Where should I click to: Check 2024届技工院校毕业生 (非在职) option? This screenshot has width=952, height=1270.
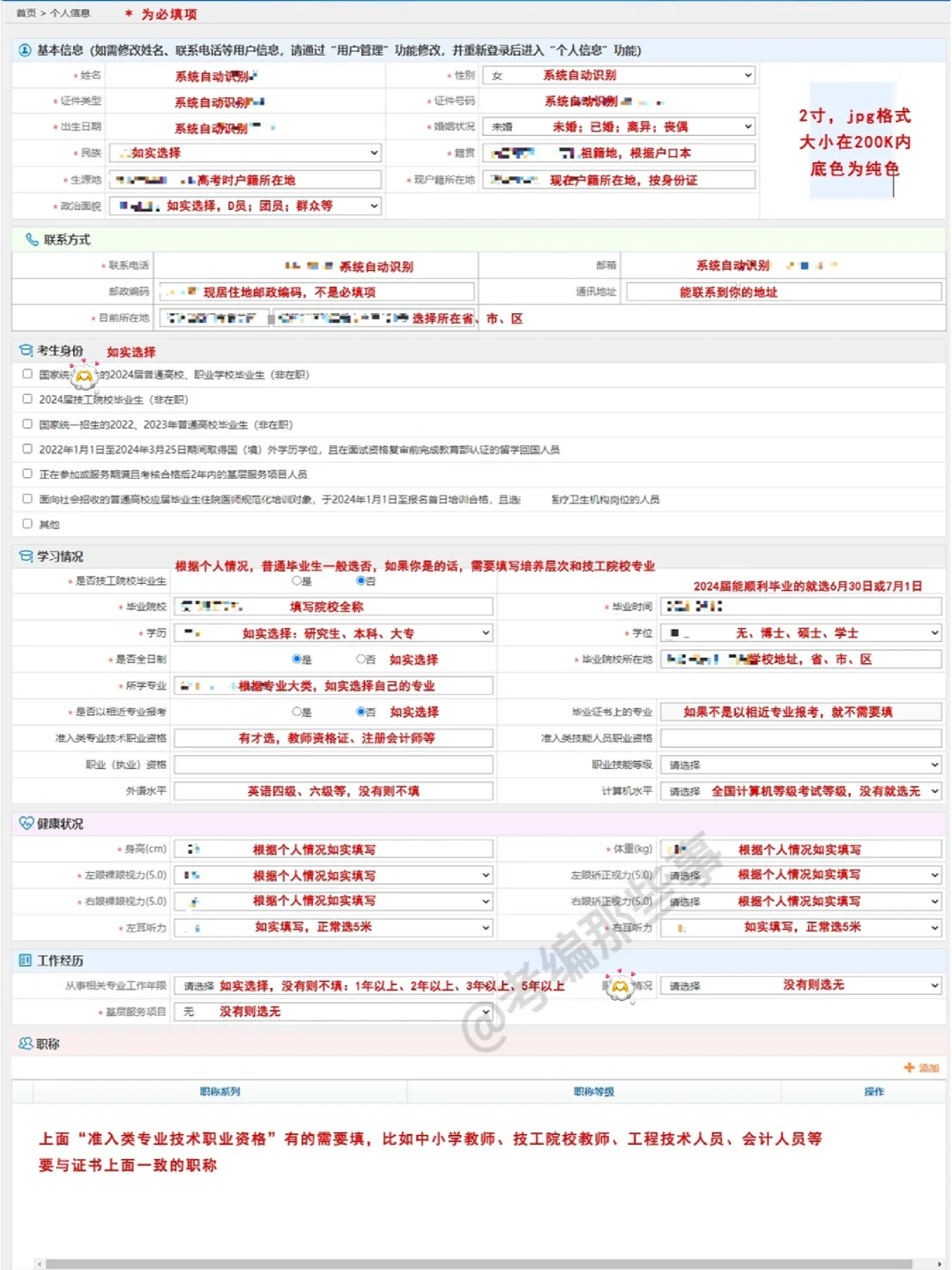tap(27, 399)
